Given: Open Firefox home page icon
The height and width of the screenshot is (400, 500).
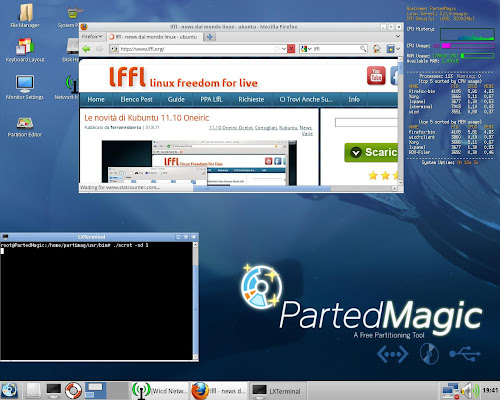Looking at the screenshot, I should [x=377, y=49].
